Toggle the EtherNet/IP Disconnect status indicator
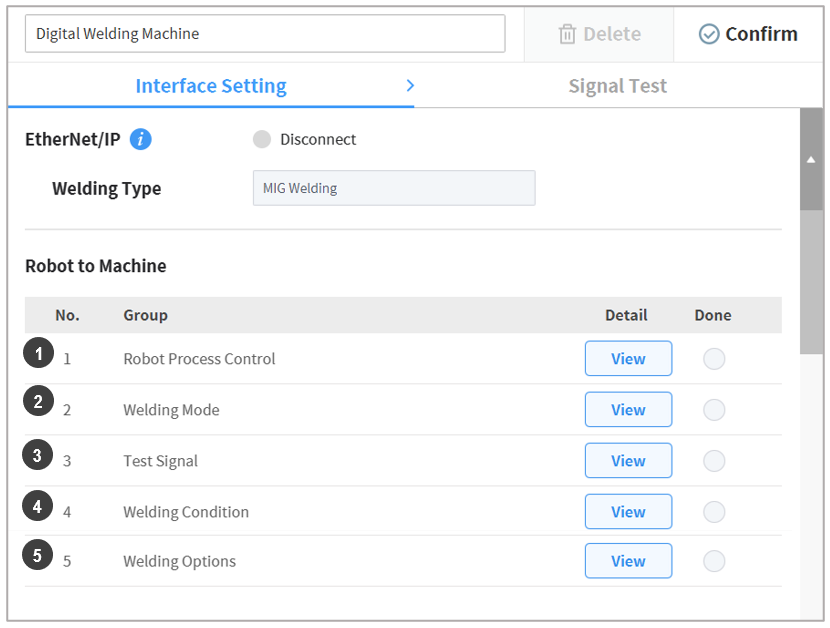The width and height of the screenshot is (830, 628). tap(262, 139)
